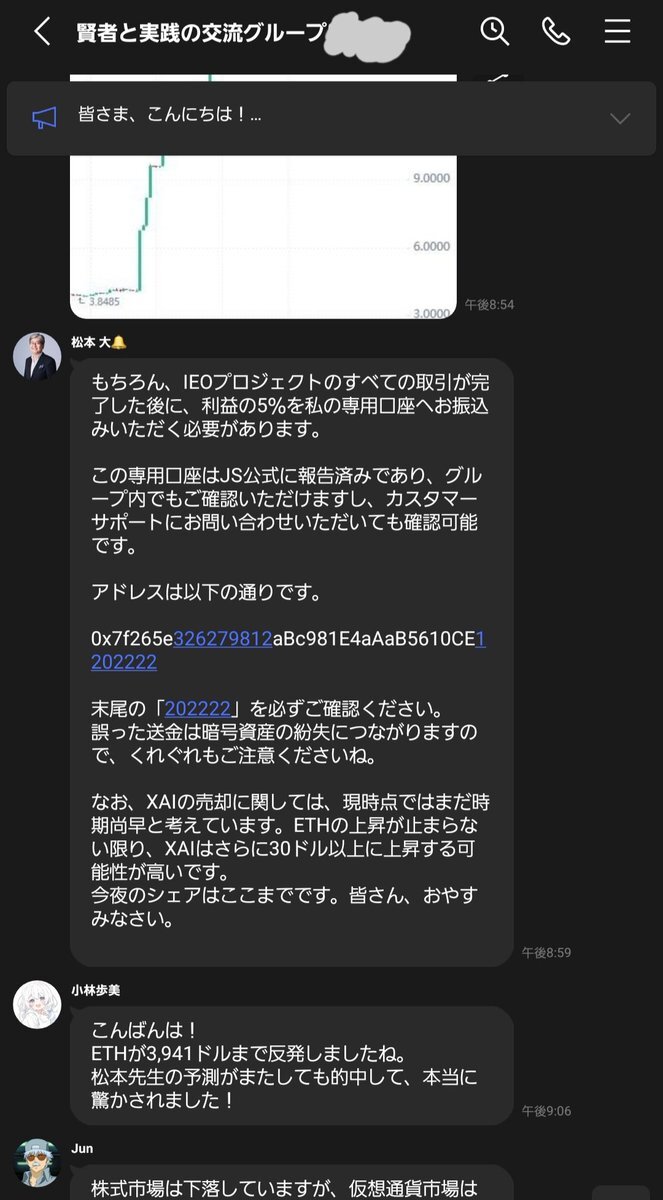
Task: Tap sender name Jun
Action: (82, 1149)
